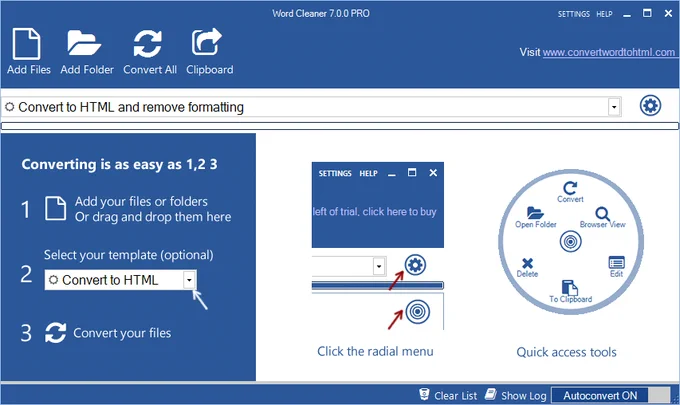This screenshot has width=680, height=405.
Task: Click the To Clipboard radial icon
Action: pyautogui.click(x=569, y=287)
